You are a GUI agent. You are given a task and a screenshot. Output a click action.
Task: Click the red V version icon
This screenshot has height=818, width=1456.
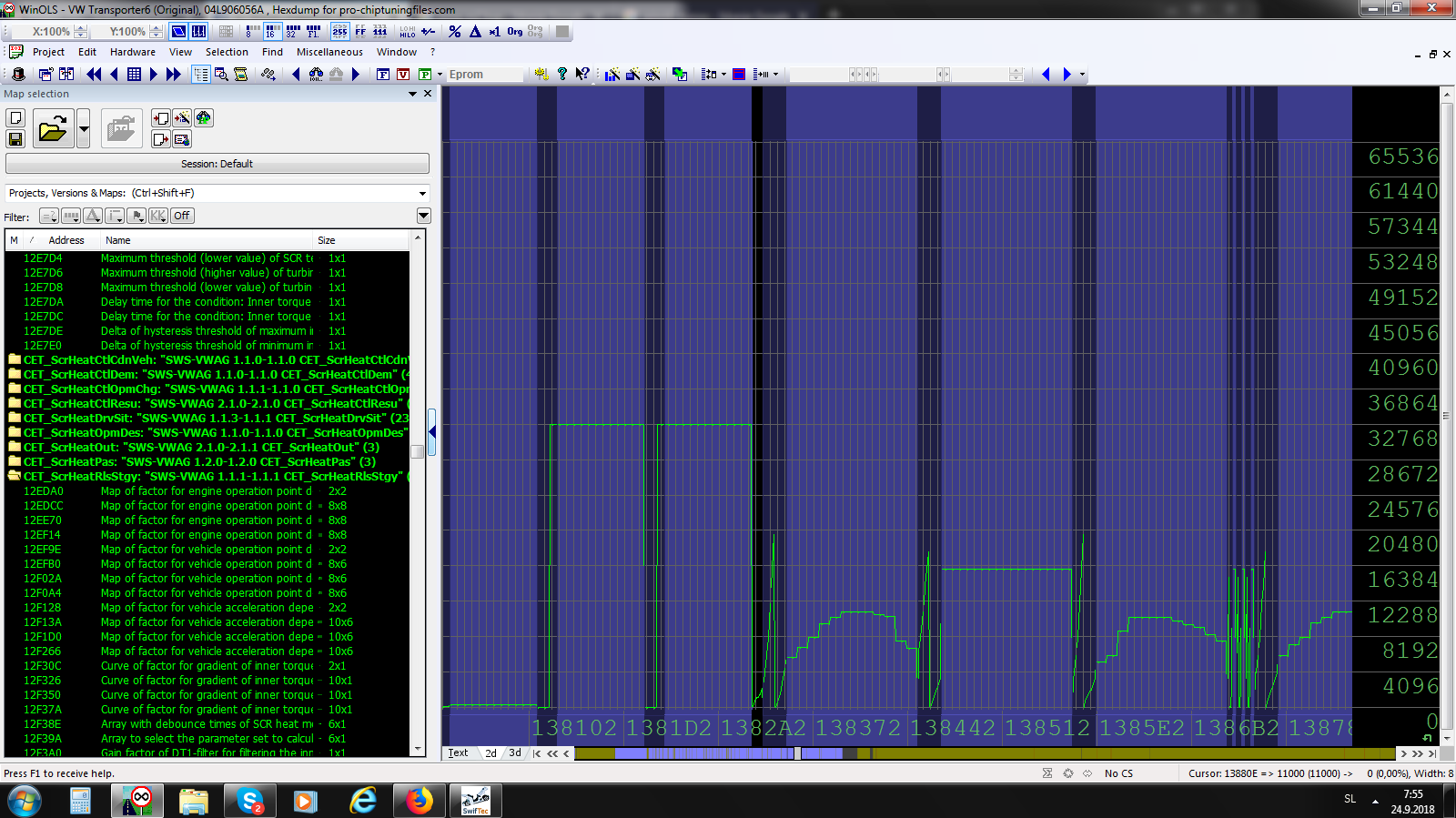coord(403,74)
